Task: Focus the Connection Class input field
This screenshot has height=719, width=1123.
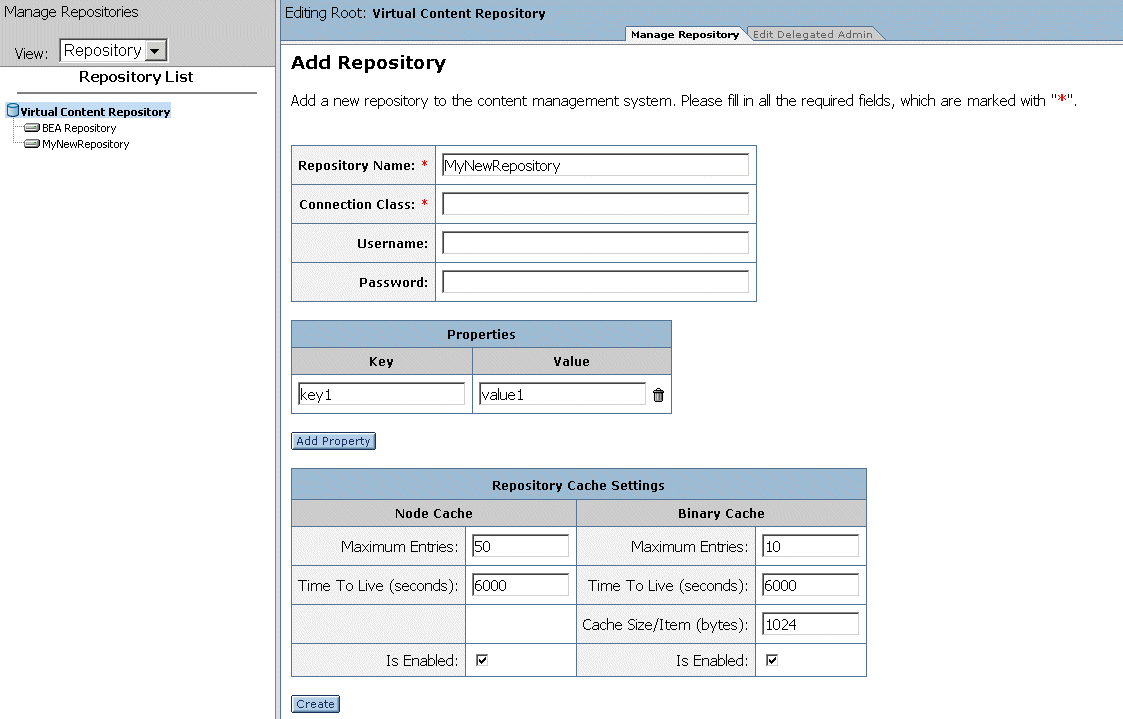Action: click(x=595, y=204)
